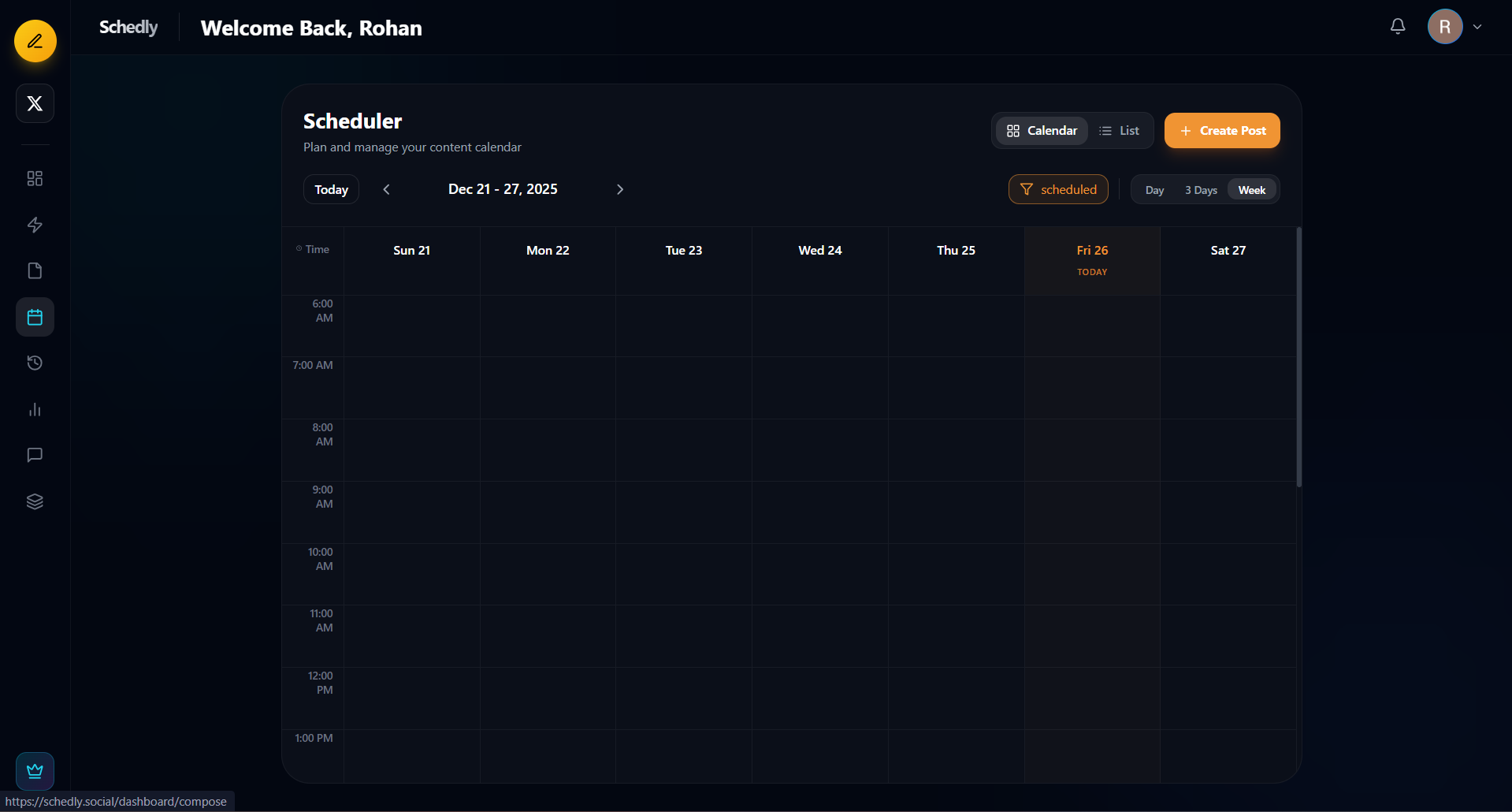Screen dimensions: 1512x812
Task: Open the post history clock icon
Action: pyautogui.click(x=35, y=363)
